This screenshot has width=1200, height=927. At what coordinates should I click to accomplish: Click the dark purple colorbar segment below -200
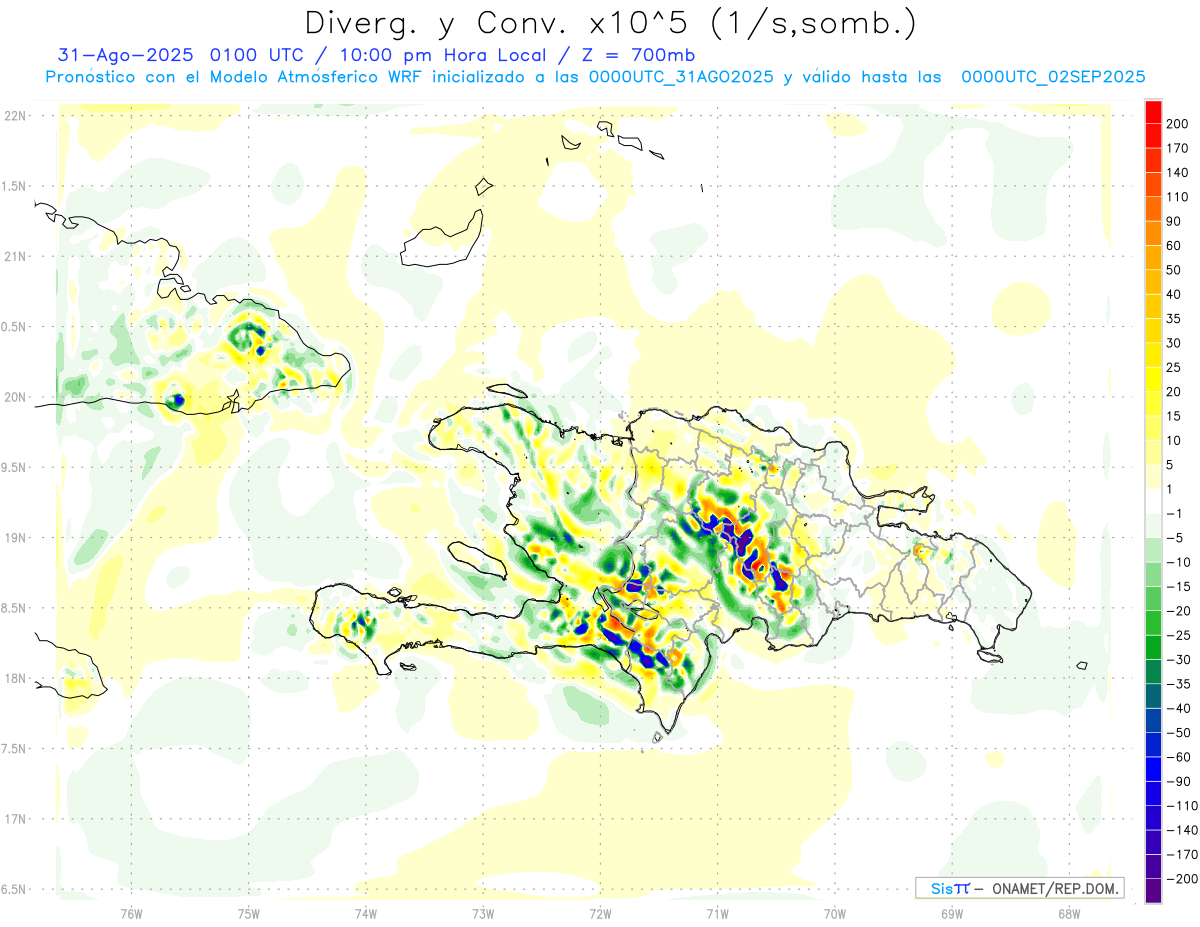point(1153,891)
